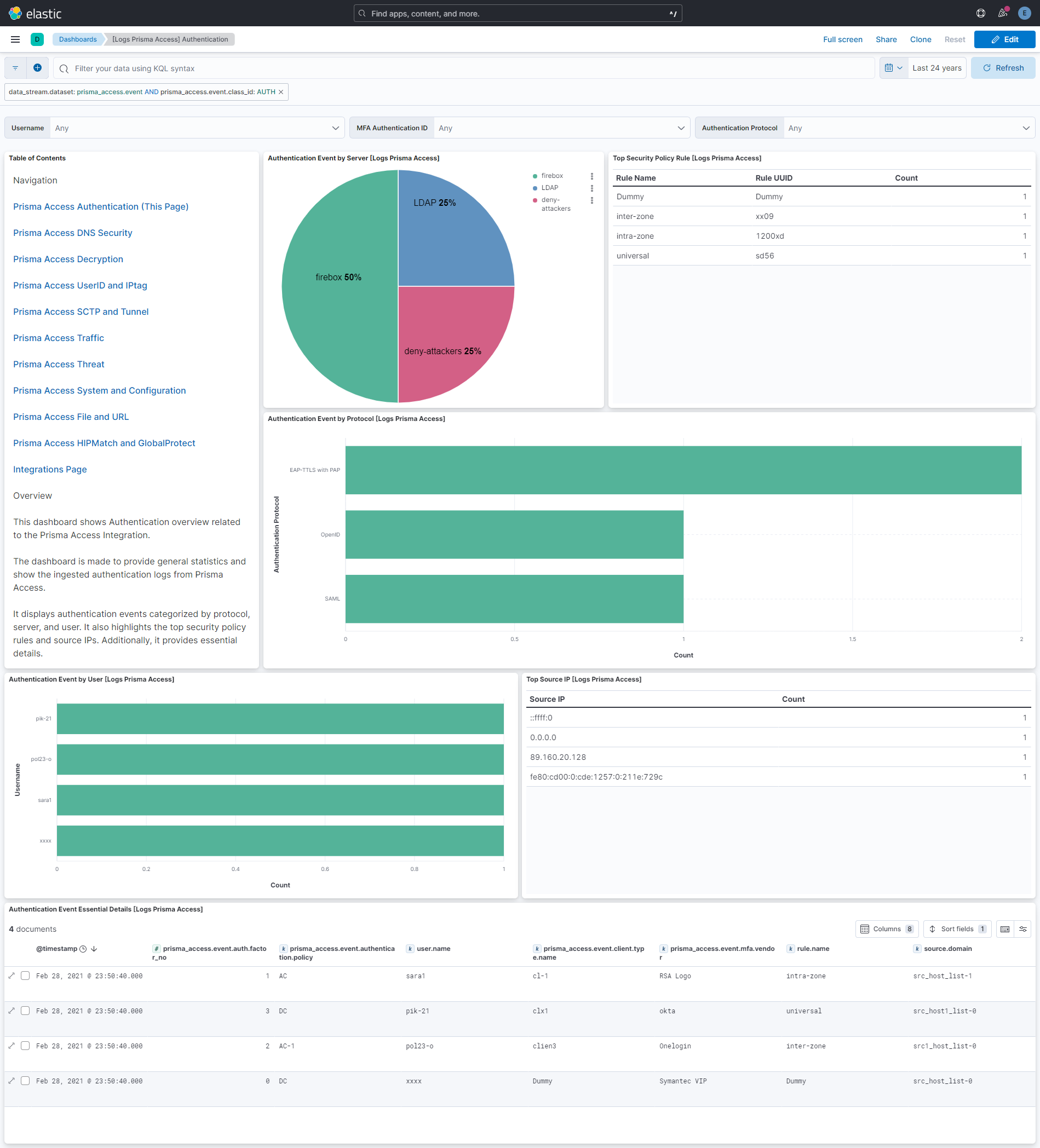This screenshot has height=1148, width=1040.
Task: Check the checkbox on the pol23-o row
Action: pos(25,1046)
